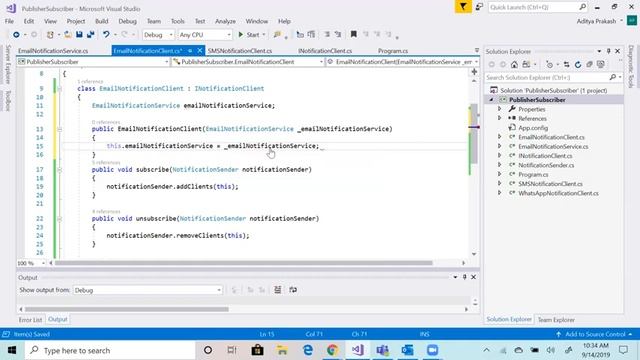Image resolution: width=640 pixels, height=360 pixels.
Task: Click Solution Explorer Collapse All icon
Action: pyautogui.click(x=589, y=64)
